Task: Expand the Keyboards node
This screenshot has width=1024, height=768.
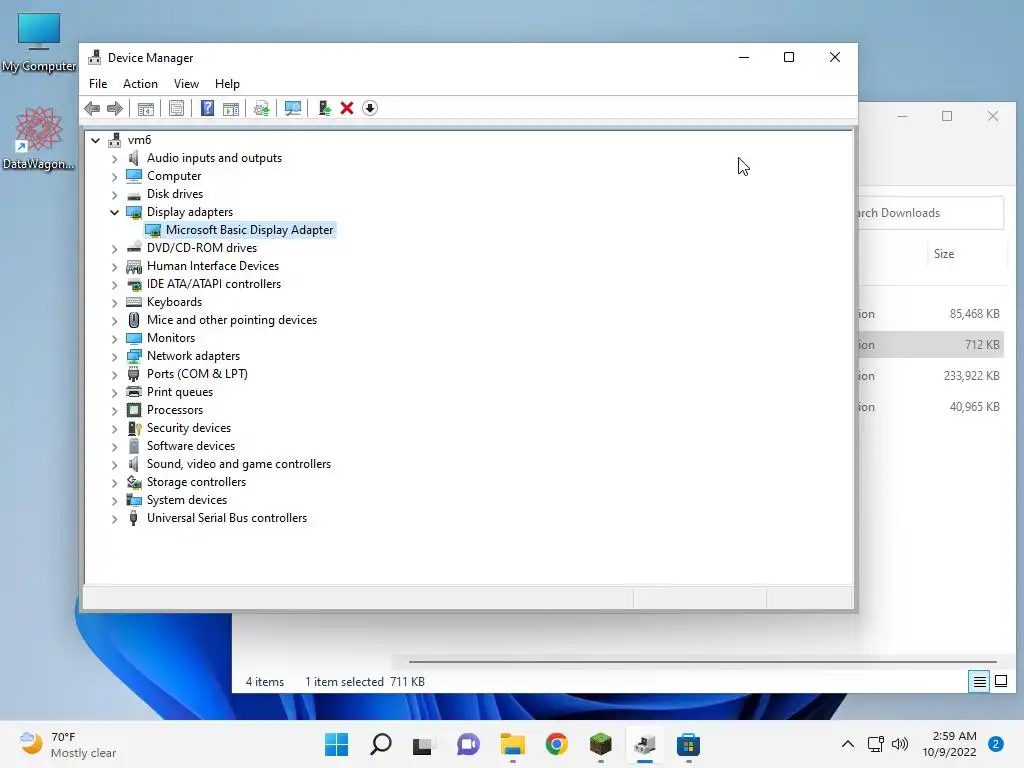Action: pyautogui.click(x=114, y=302)
